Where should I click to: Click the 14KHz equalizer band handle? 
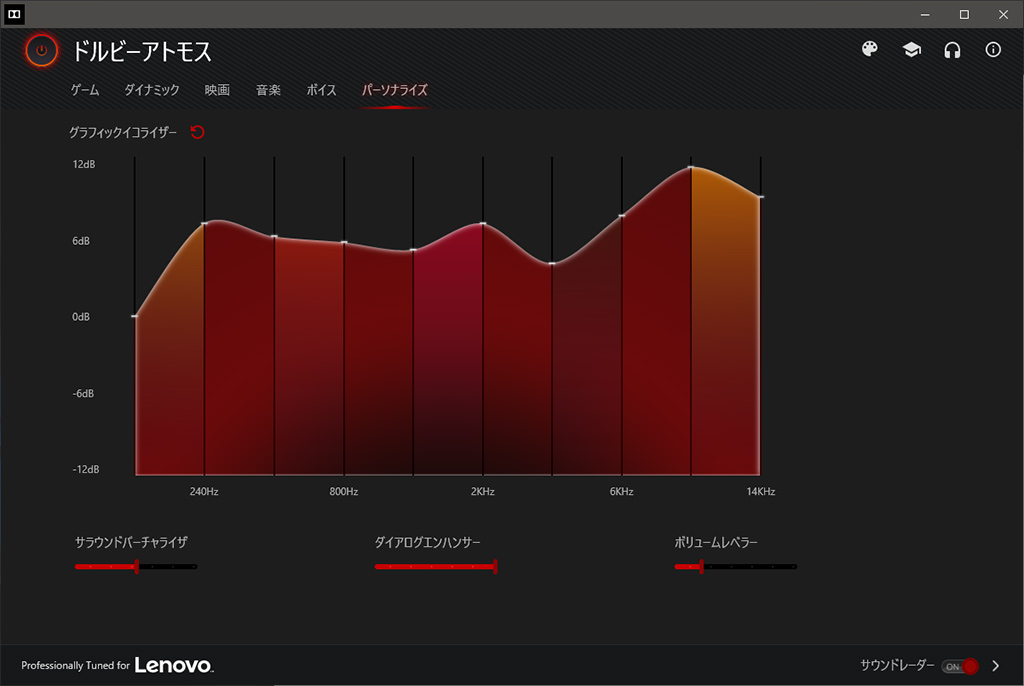point(761,197)
